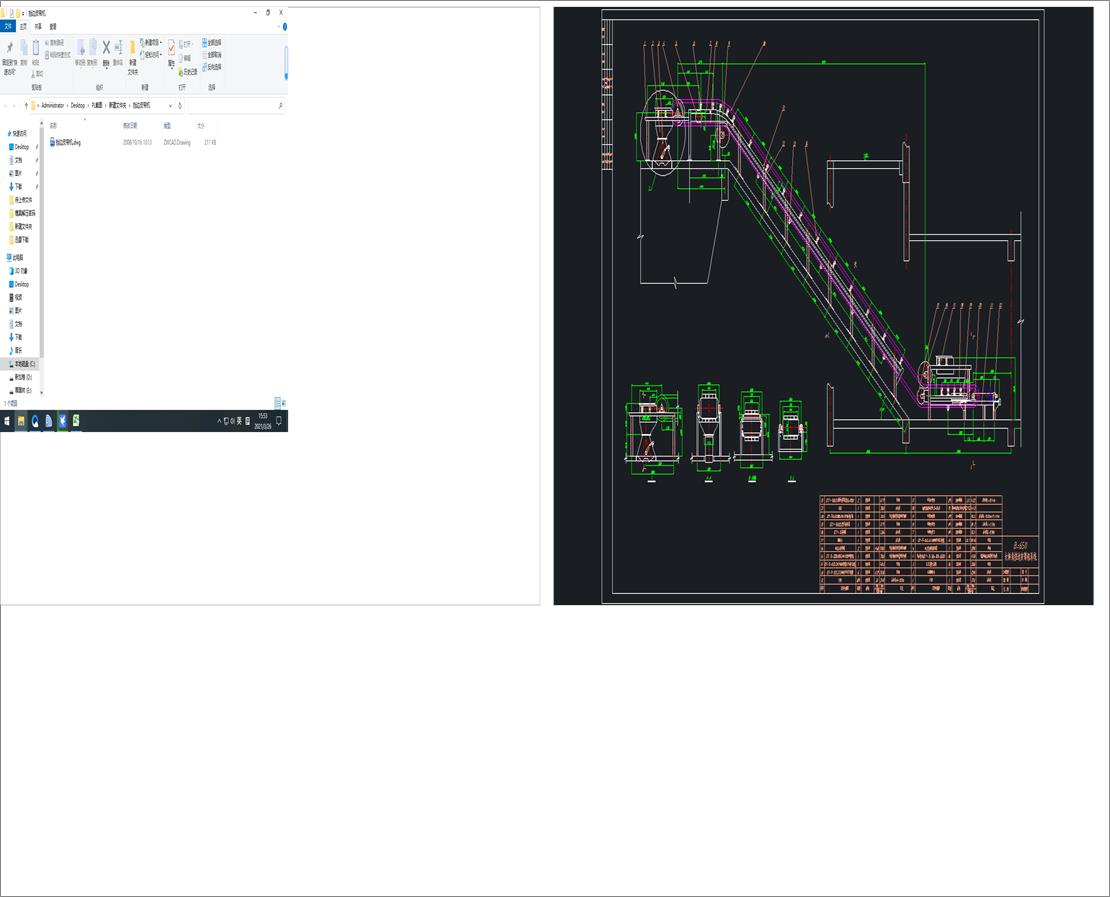
Task: Expand the Easy Access dropdown
Action: pos(152,55)
